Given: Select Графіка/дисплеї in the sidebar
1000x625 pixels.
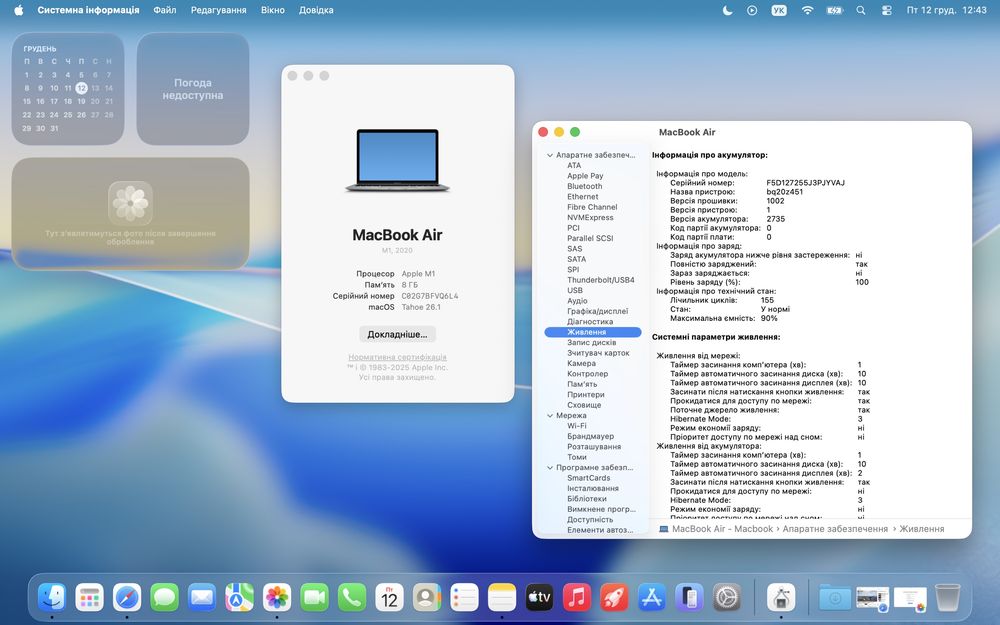Looking at the screenshot, I should [598, 311].
